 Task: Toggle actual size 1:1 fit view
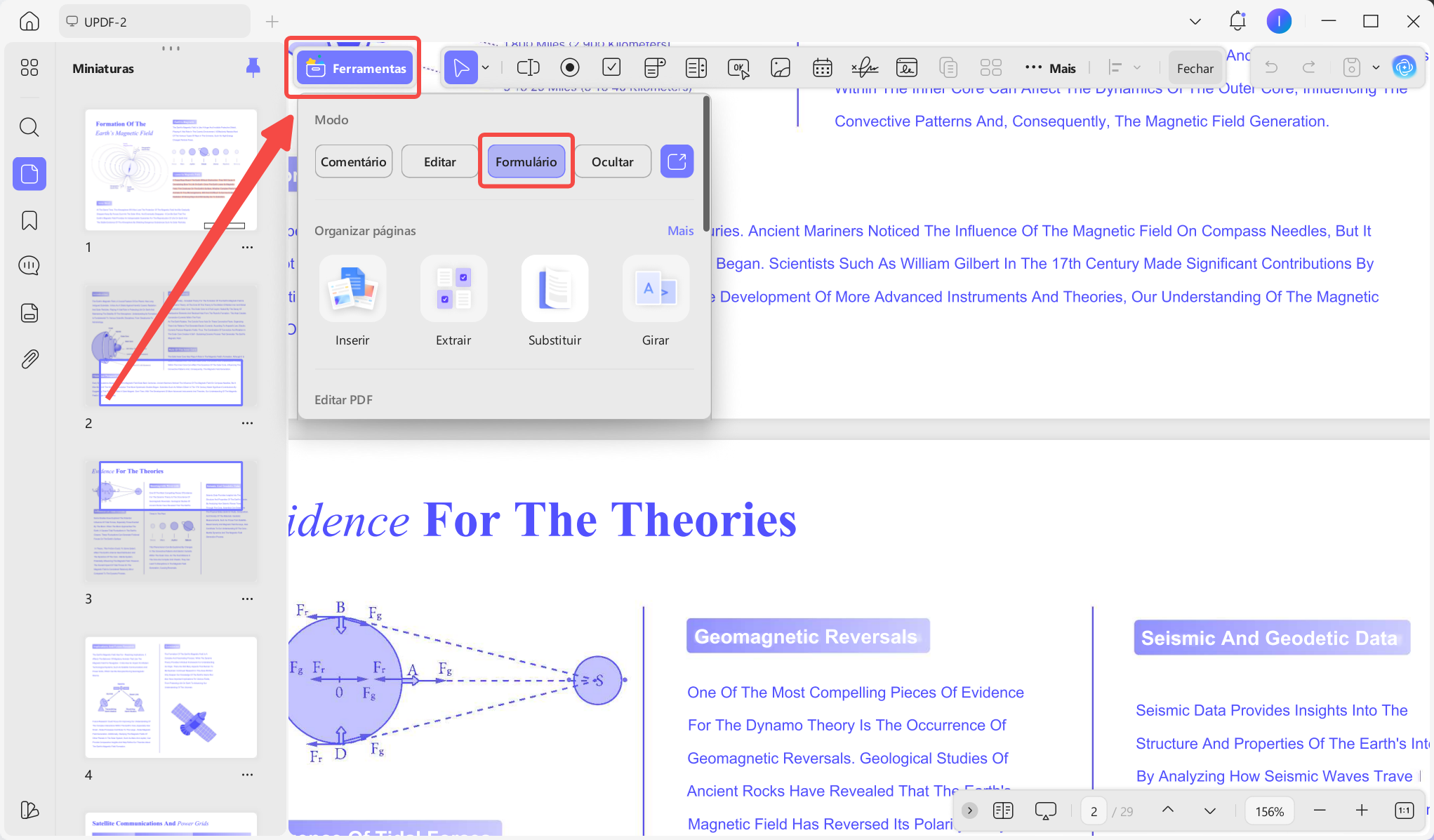click(x=1405, y=811)
